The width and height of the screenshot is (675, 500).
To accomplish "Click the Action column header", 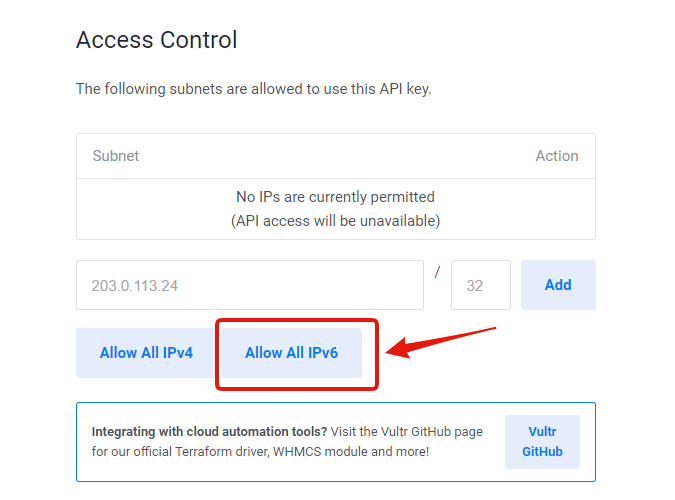I will click(x=556, y=156).
